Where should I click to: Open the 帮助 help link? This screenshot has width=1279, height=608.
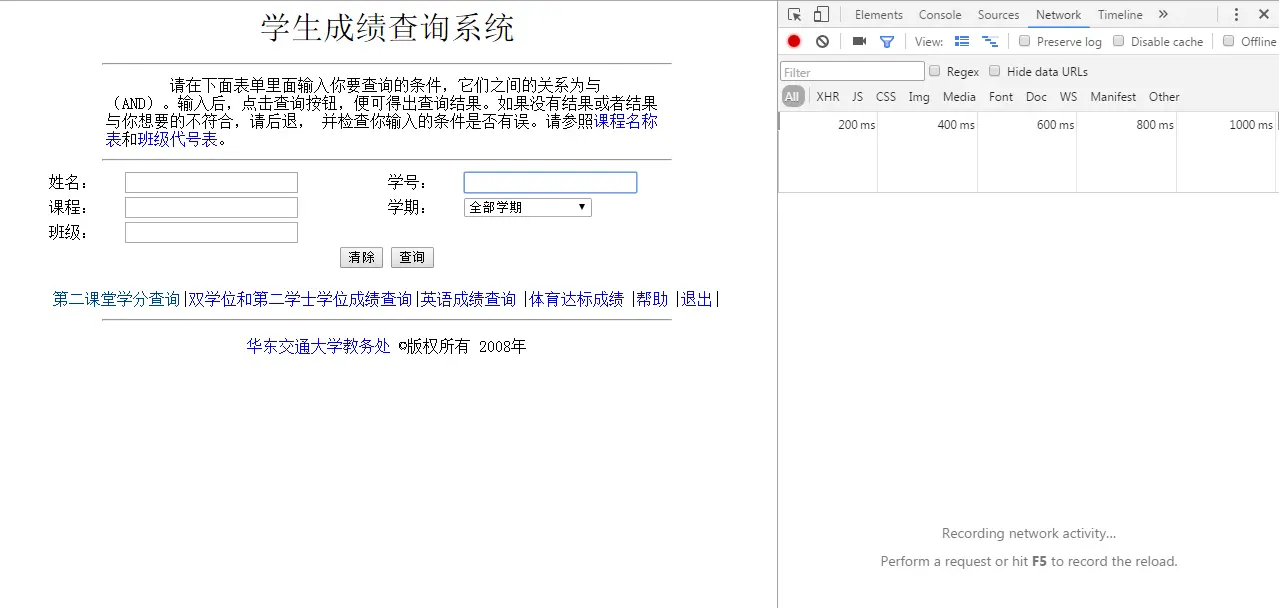click(x=651, y=298)
